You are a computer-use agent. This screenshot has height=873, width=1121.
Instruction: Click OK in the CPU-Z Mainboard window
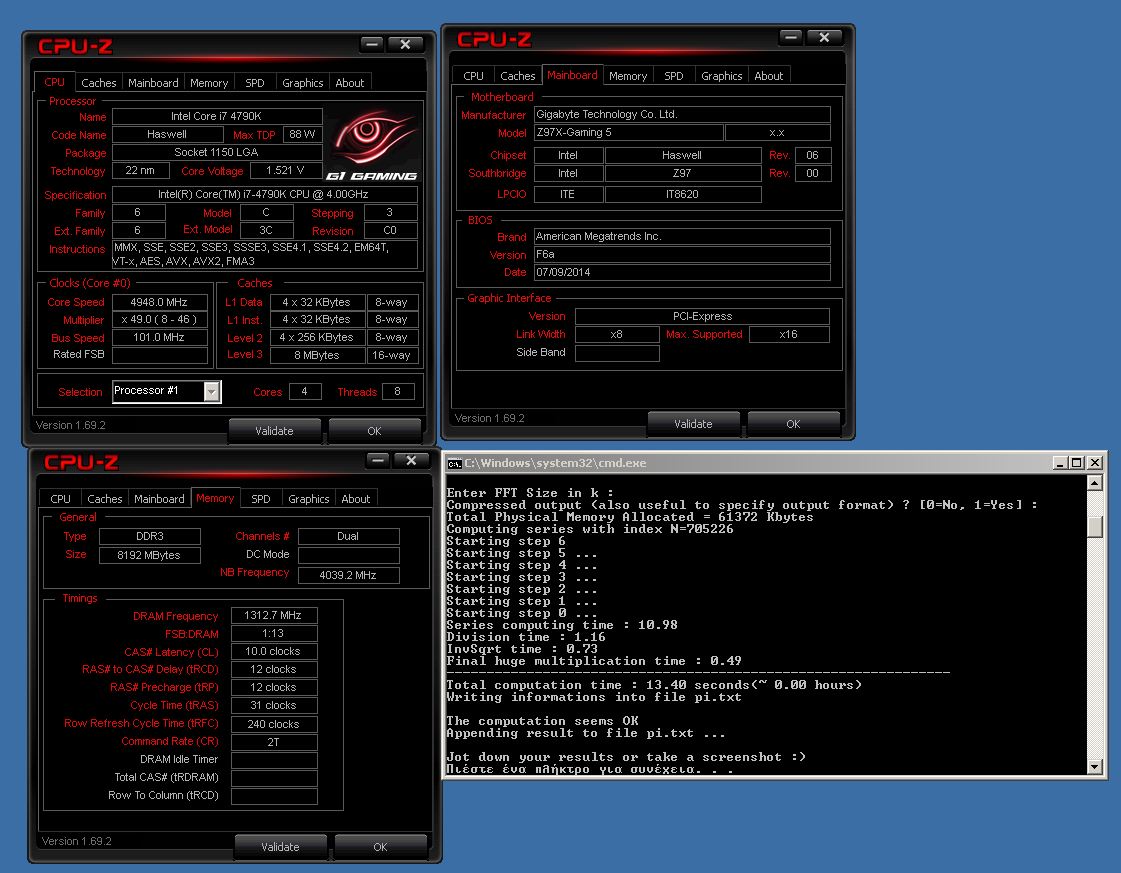[794, 424]
